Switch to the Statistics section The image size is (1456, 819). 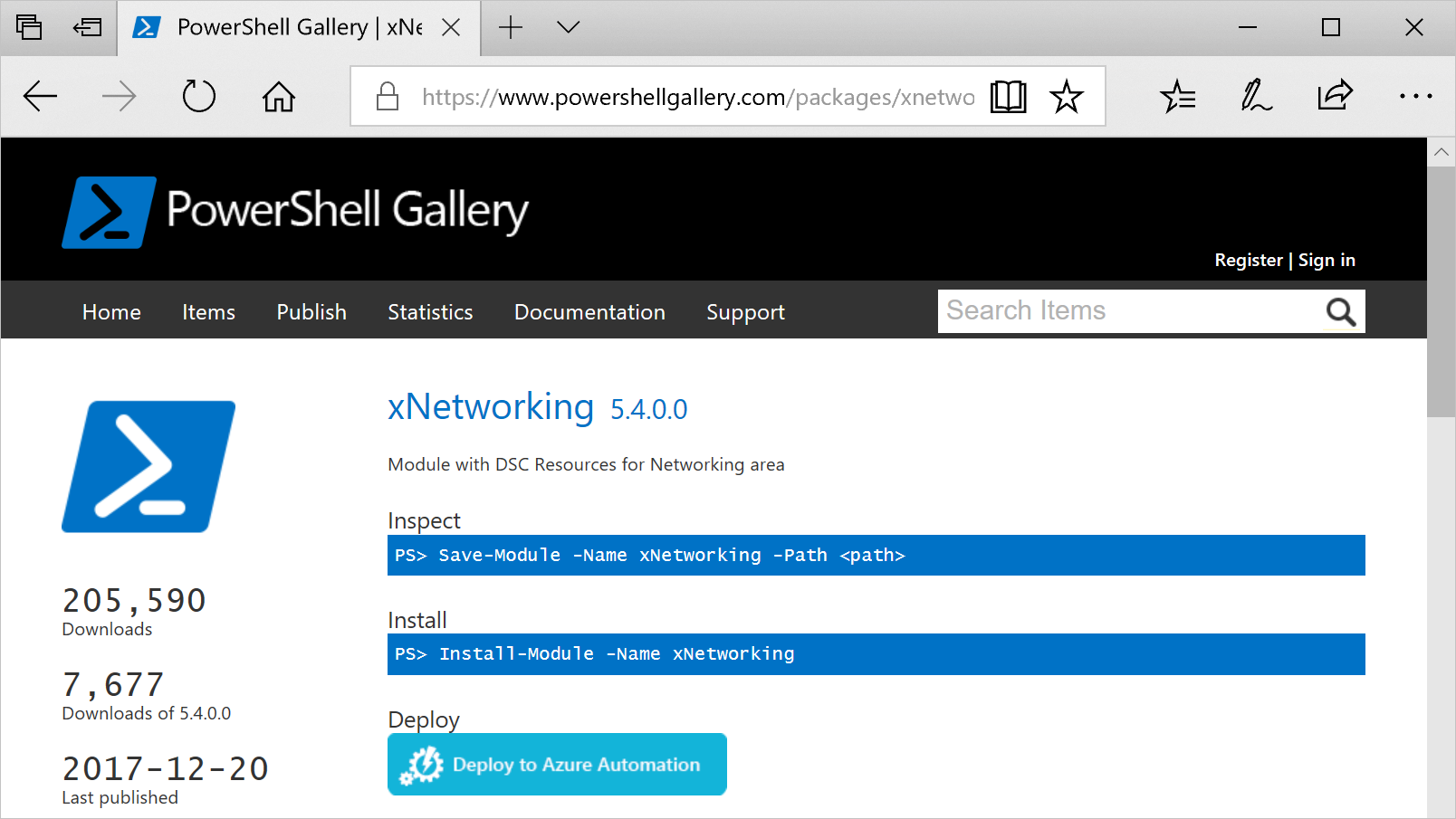point(430,311)
